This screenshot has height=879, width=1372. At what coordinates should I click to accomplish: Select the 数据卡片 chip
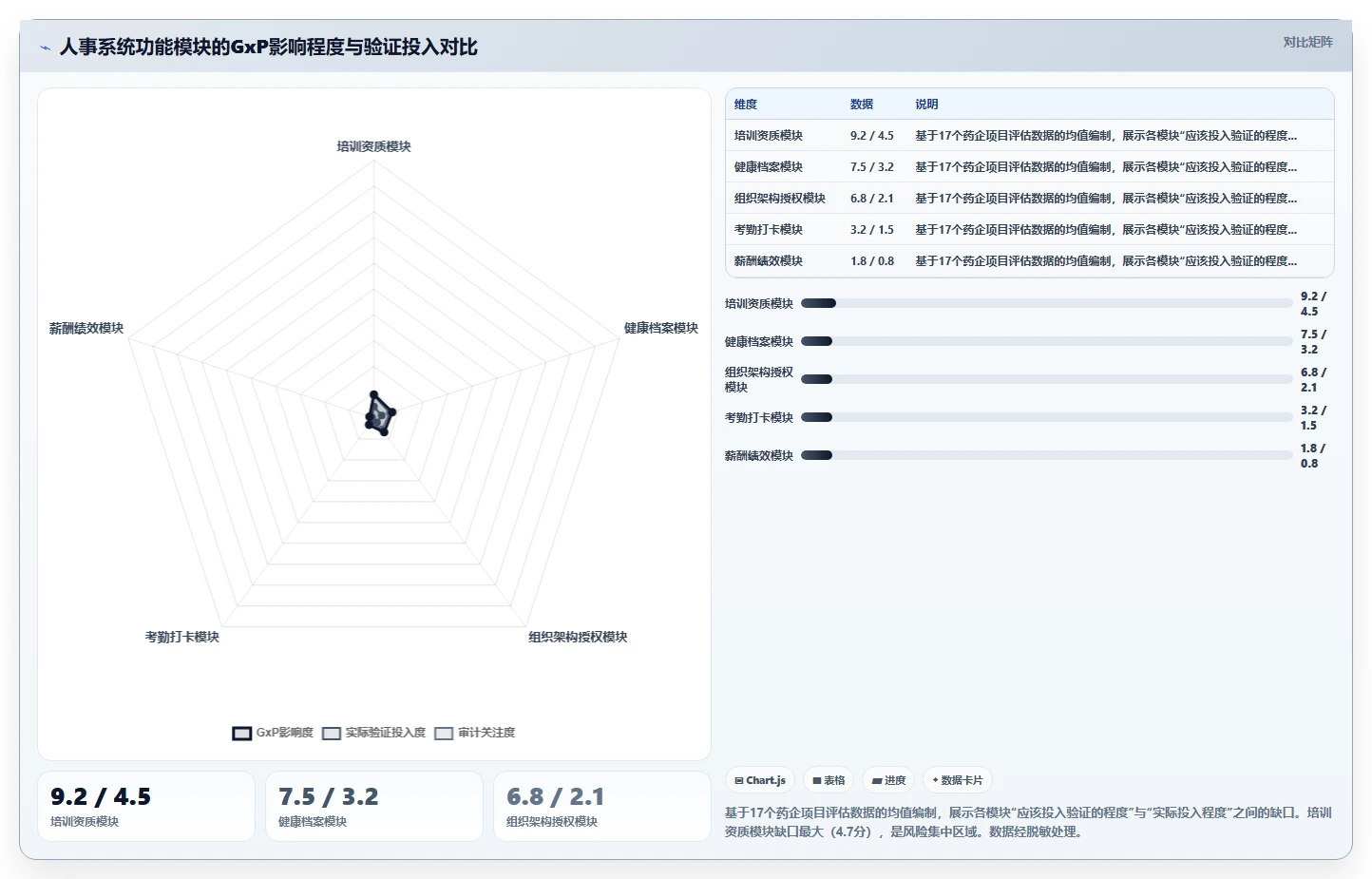958,780
